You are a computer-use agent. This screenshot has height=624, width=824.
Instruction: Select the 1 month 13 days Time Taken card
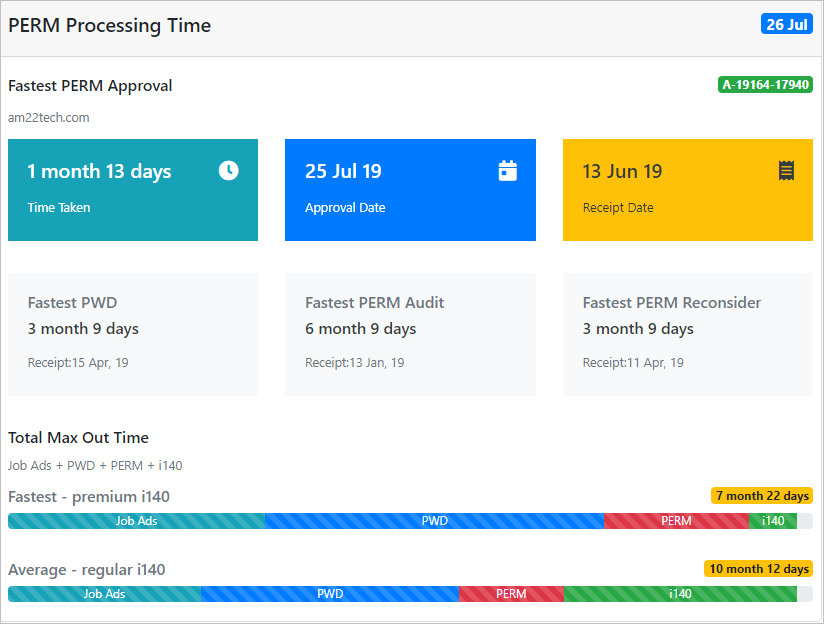133,190
